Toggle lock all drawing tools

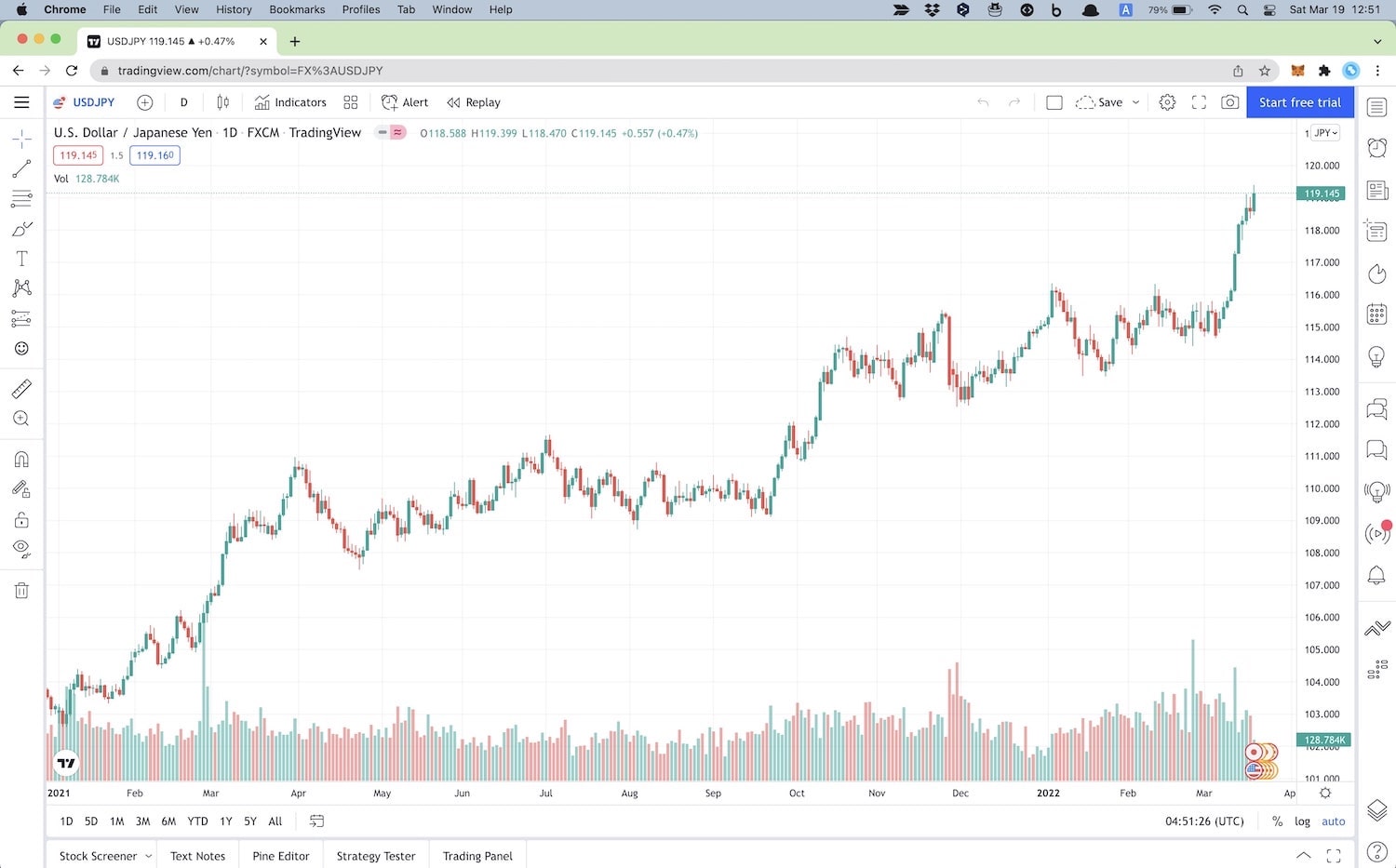tap(21, 519)
